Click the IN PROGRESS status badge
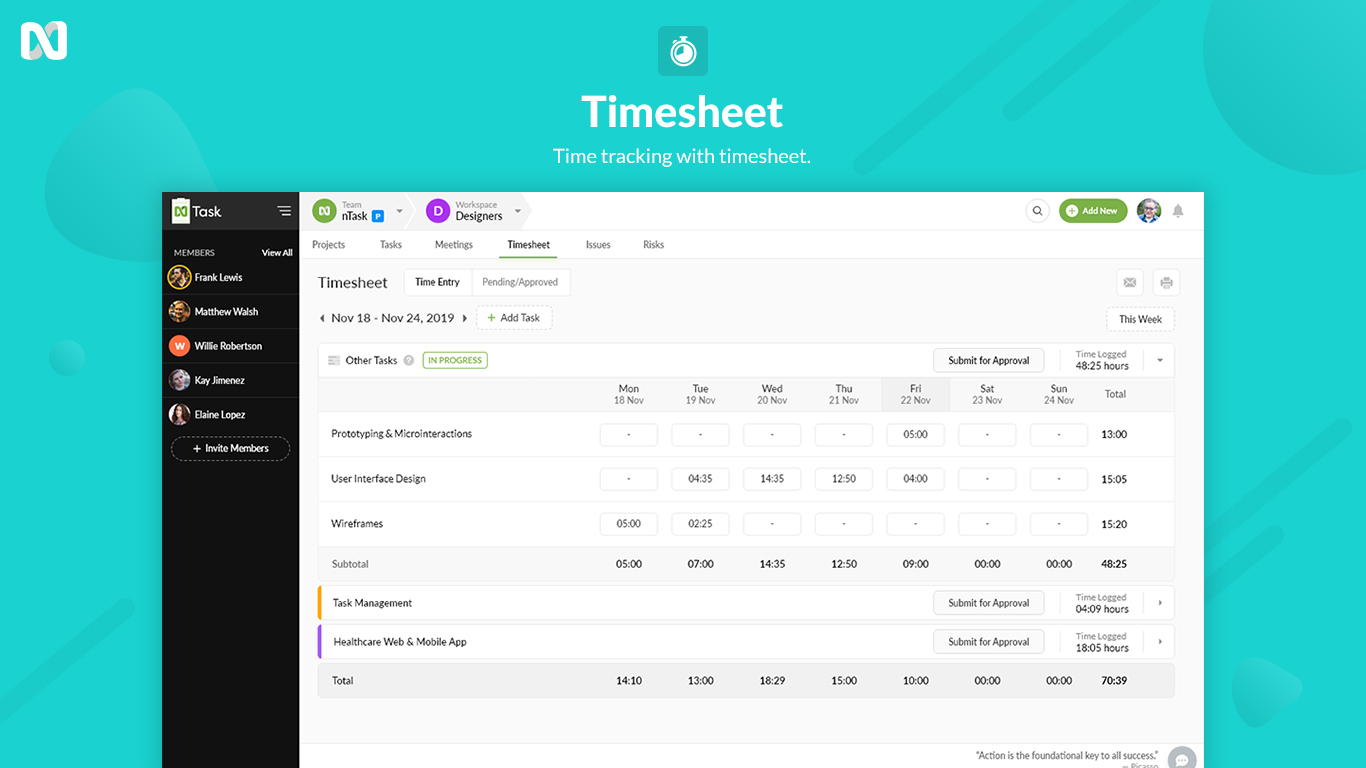This screenshot has width=1366, height=768. pos(455,360)
